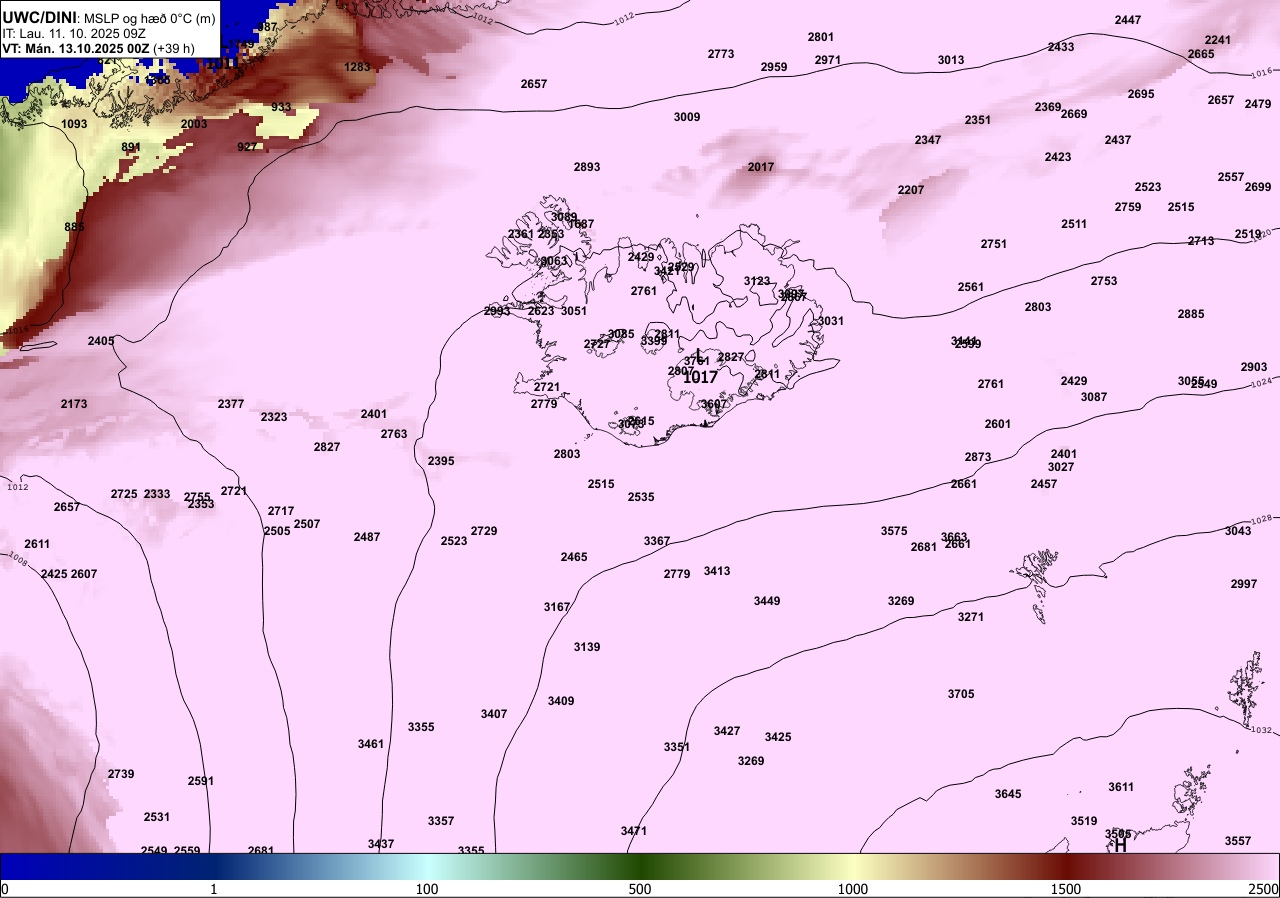Click the height value 3645
Screen dimensions: 1280x898
(1008, 794)
